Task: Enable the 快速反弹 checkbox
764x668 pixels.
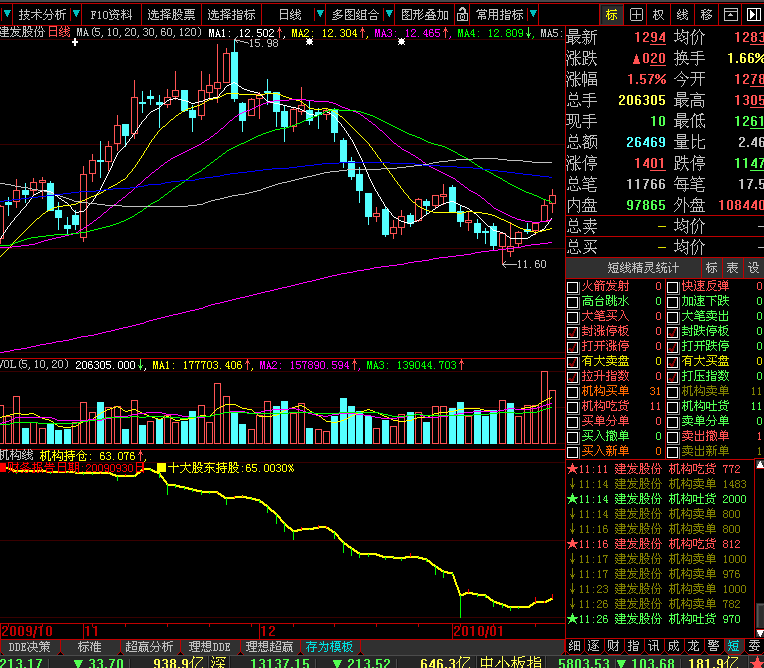Action: [x=672, y=287]
